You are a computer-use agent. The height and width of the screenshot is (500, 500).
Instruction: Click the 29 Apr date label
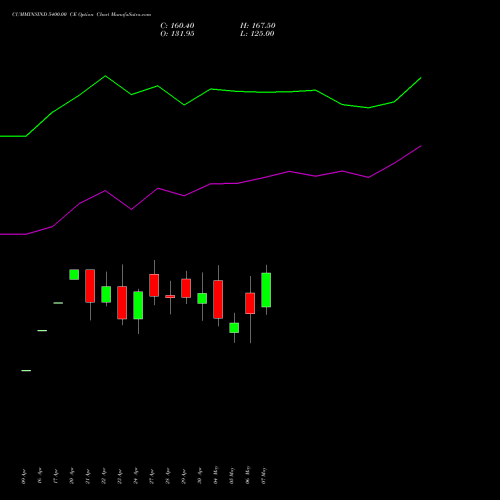click(x=183, y=476)
